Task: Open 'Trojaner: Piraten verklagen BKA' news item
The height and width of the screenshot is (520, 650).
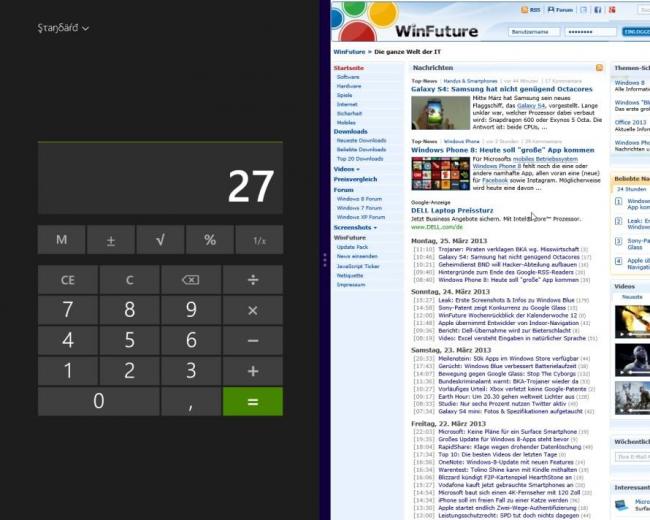Action: point(508,250)
